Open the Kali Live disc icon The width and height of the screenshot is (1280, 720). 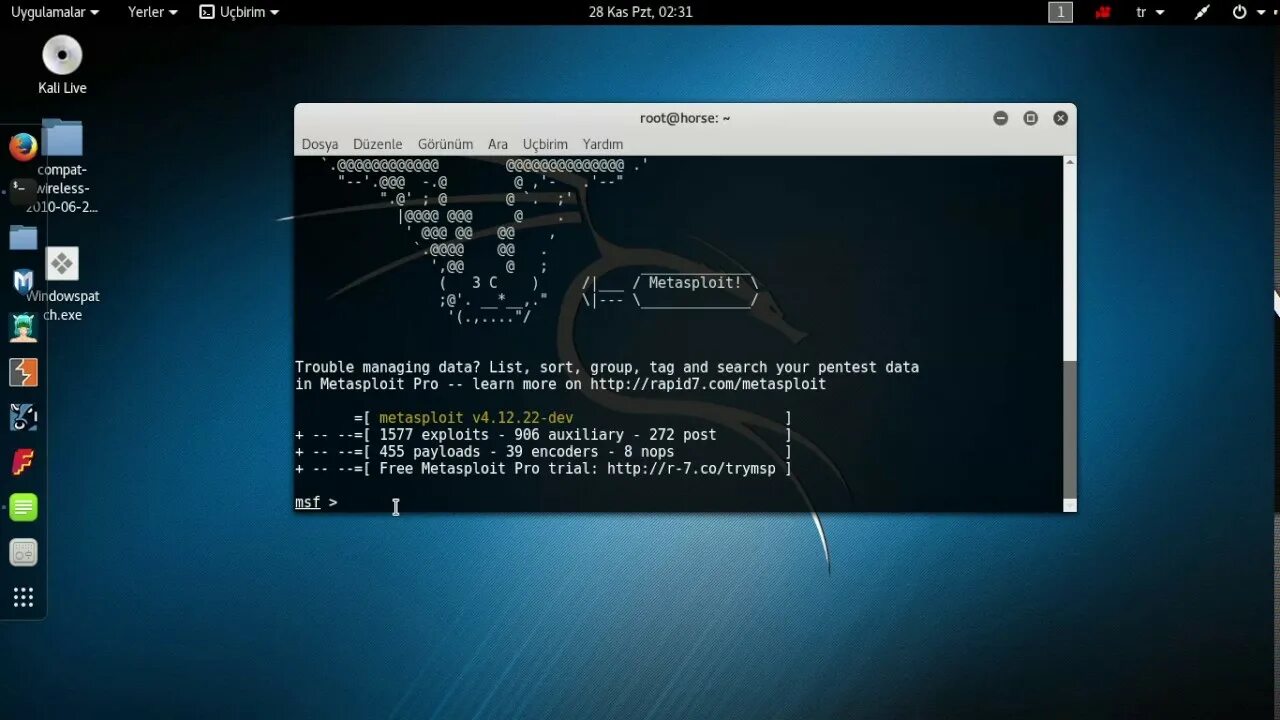click(62, 55)
